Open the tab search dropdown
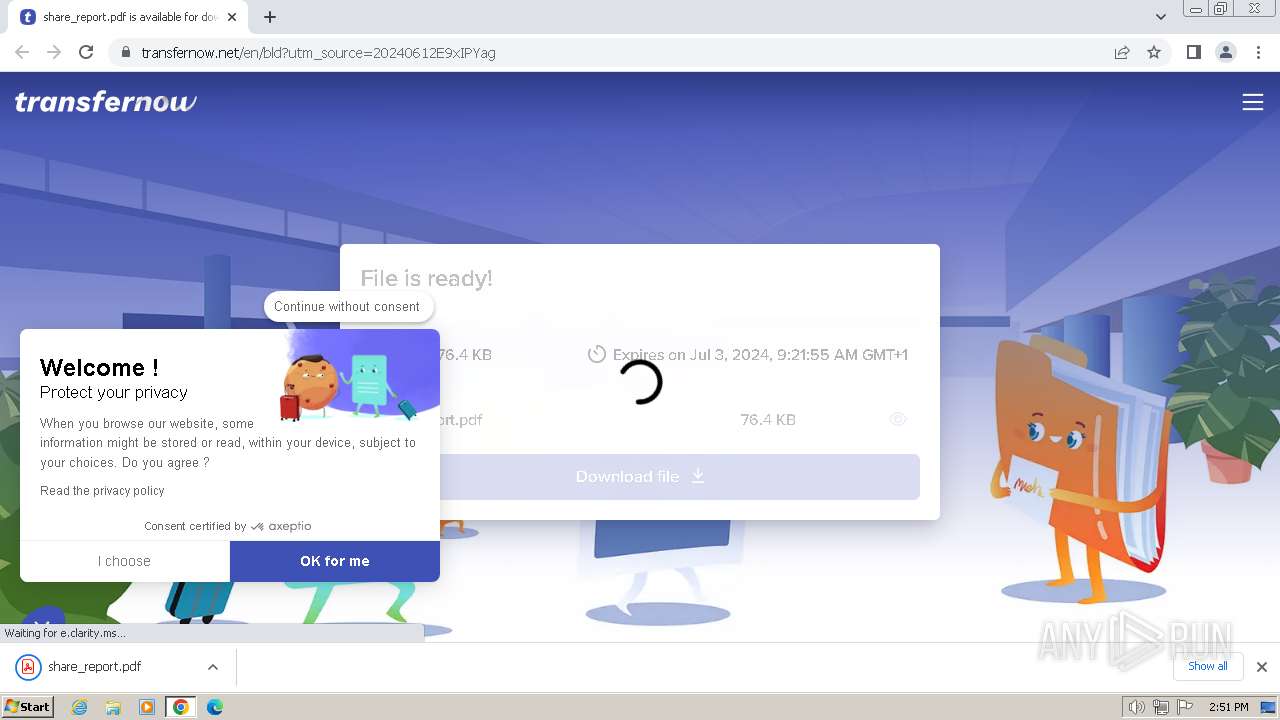The width and height of the screenshot is (1280, 720). click(x=1160, y=17)
